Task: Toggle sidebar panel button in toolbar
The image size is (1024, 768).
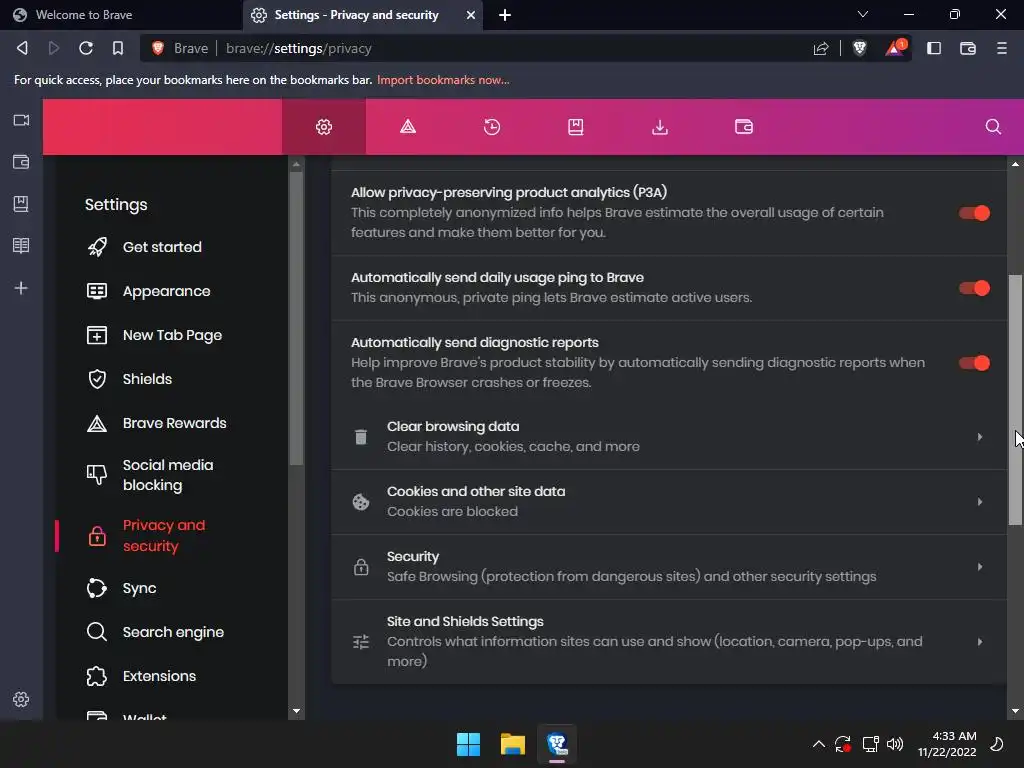Action: point(934,48)
